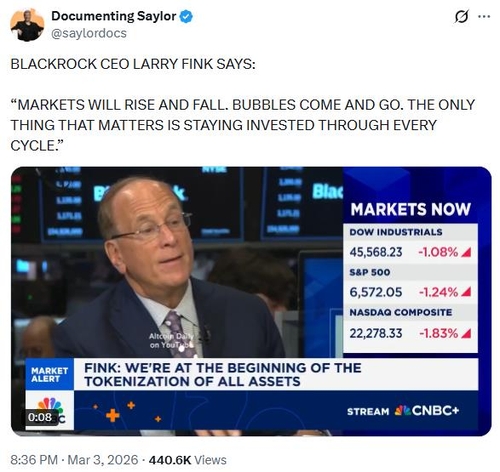
Task: Open the three-dot more options menu
Action: [x=484, y=16]
